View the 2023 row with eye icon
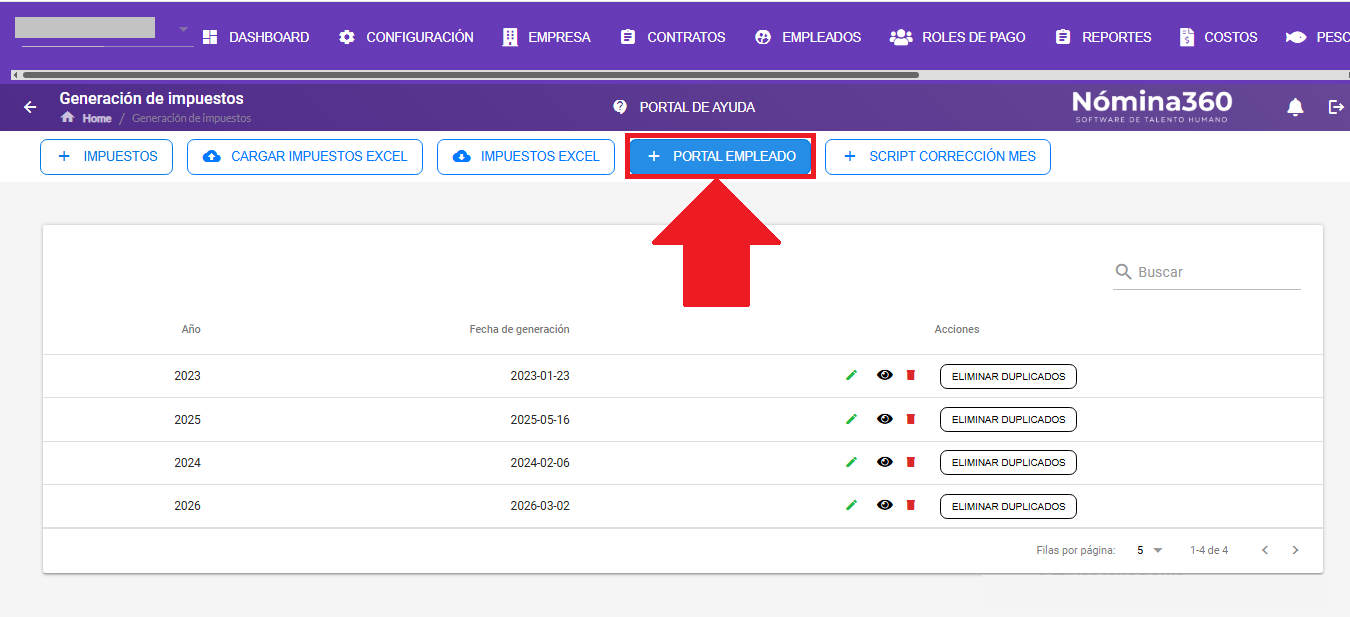The image size is (1350, 617). click(884, 375)
